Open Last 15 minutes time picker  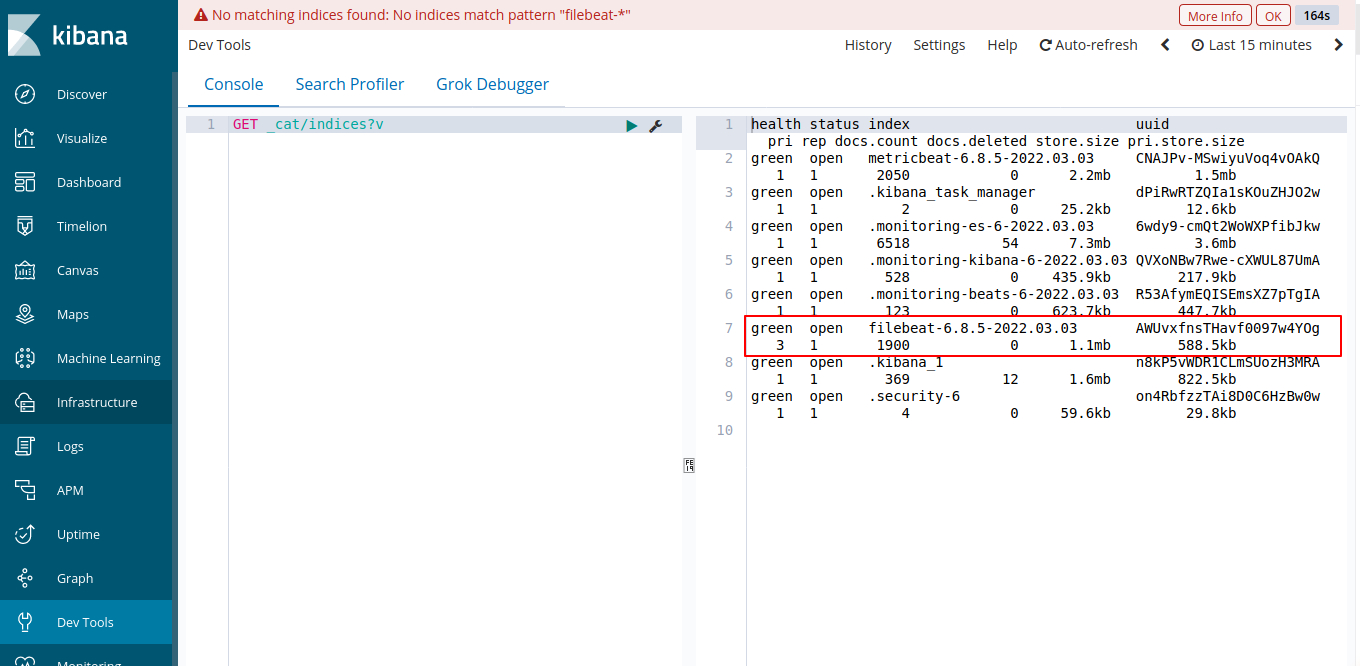[x=1251, y=45]
